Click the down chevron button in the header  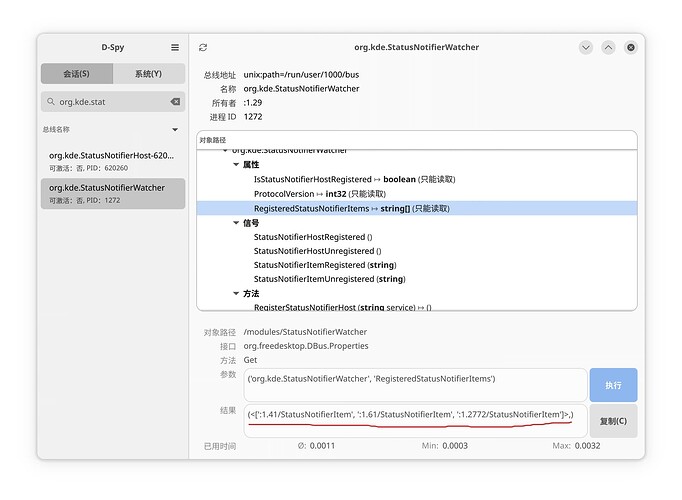pyautogui.click(x=586, y=47)
